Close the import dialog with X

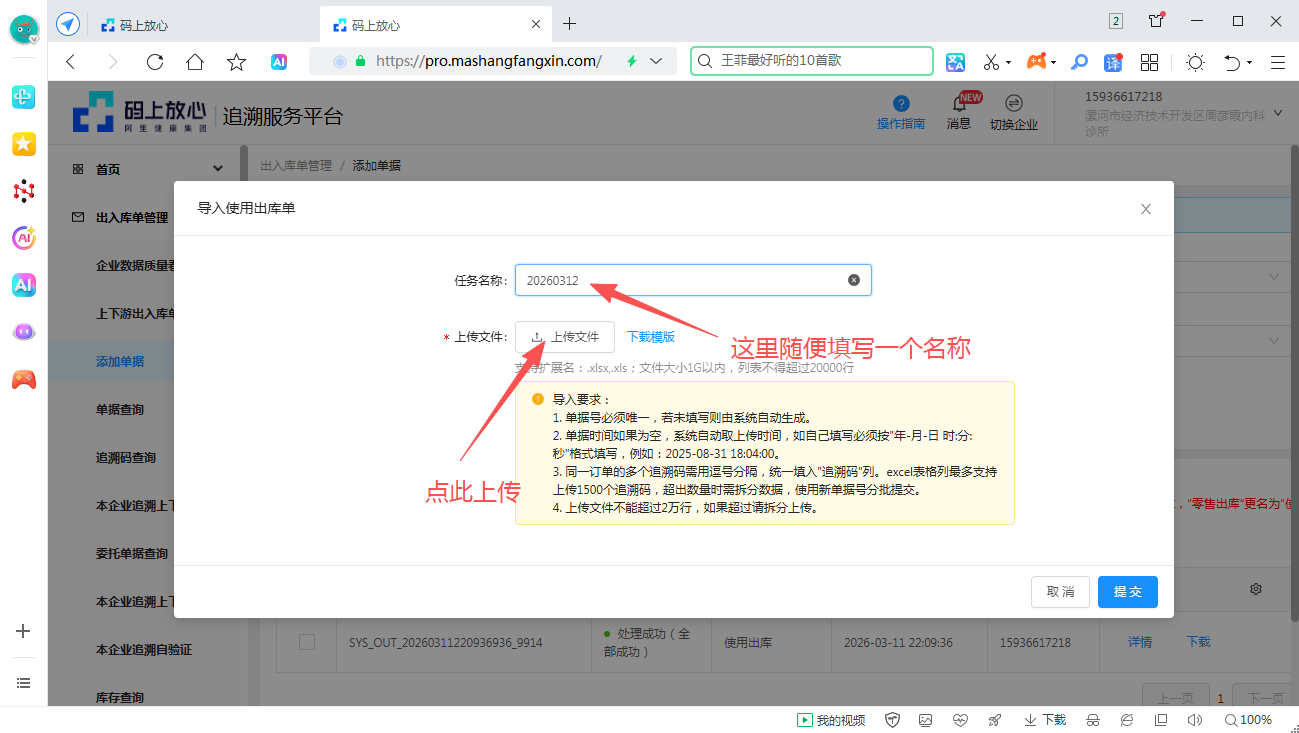1146,209
